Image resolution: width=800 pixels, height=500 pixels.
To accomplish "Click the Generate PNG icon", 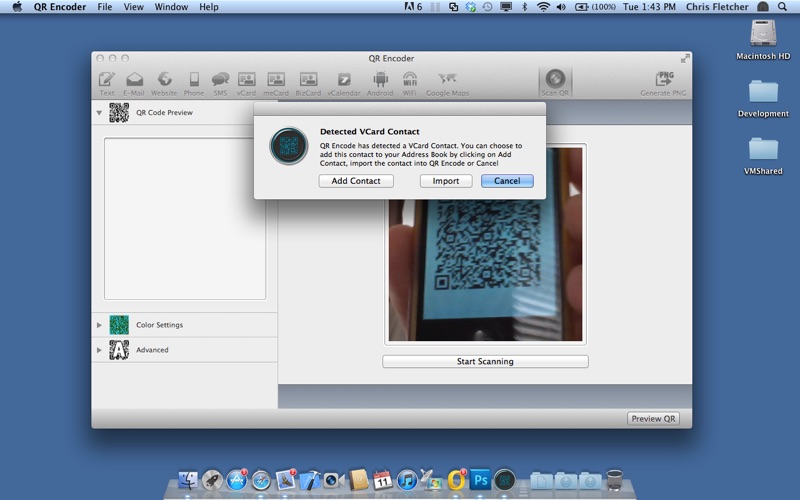I will [663, 80].
